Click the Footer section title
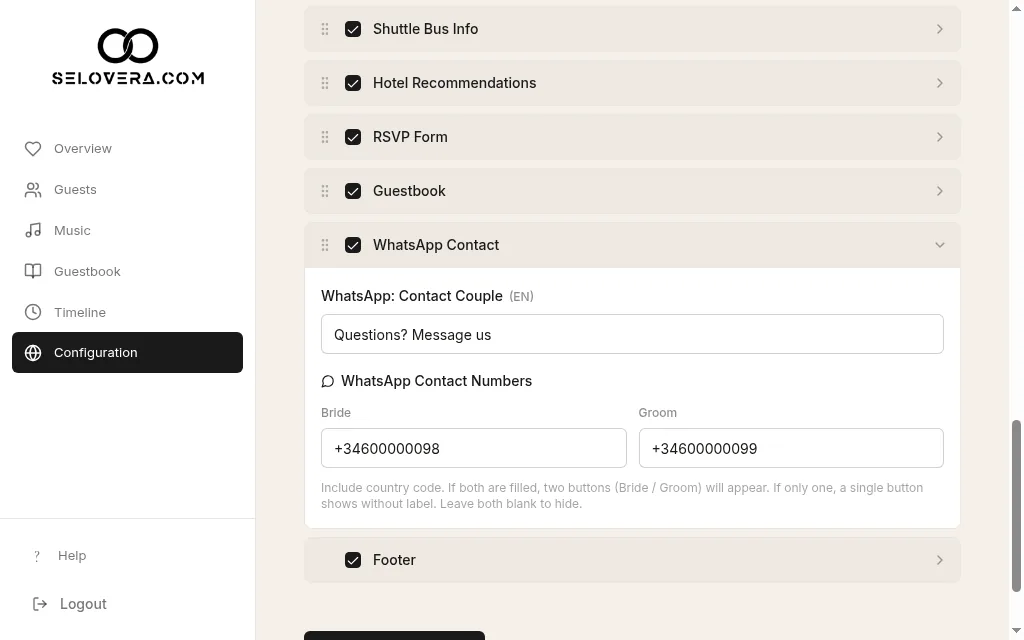 tap(394, 560)
